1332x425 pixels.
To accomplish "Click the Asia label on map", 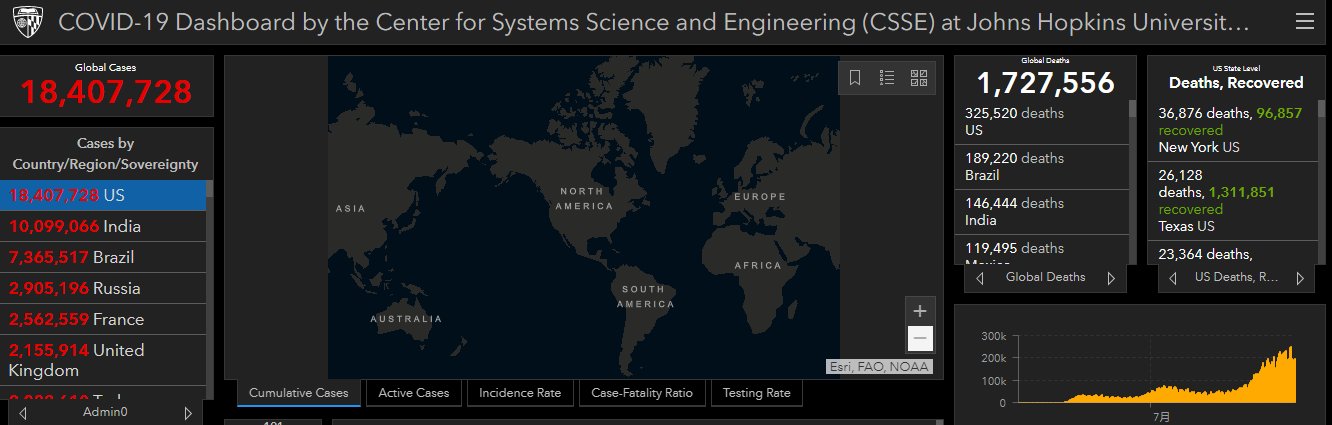I will tap(350, 209).
